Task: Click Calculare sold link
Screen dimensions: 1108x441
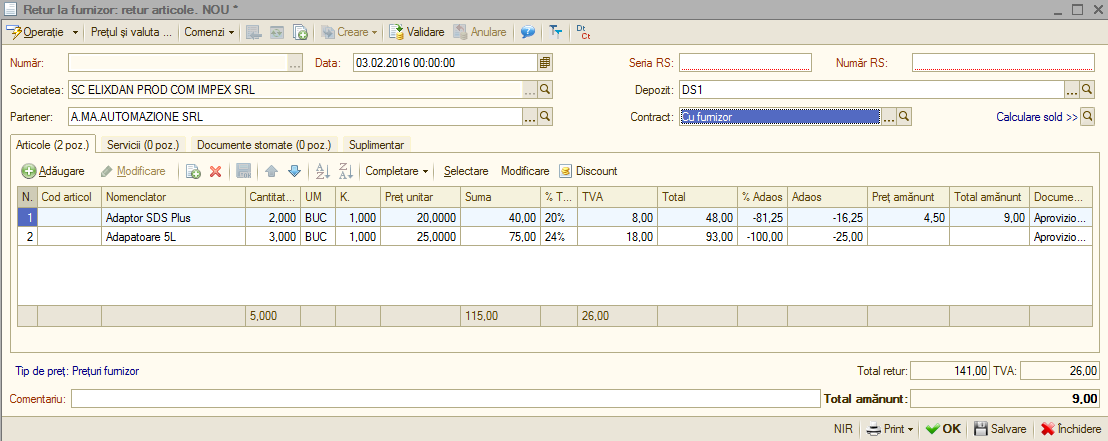Action: (1037, 117)
